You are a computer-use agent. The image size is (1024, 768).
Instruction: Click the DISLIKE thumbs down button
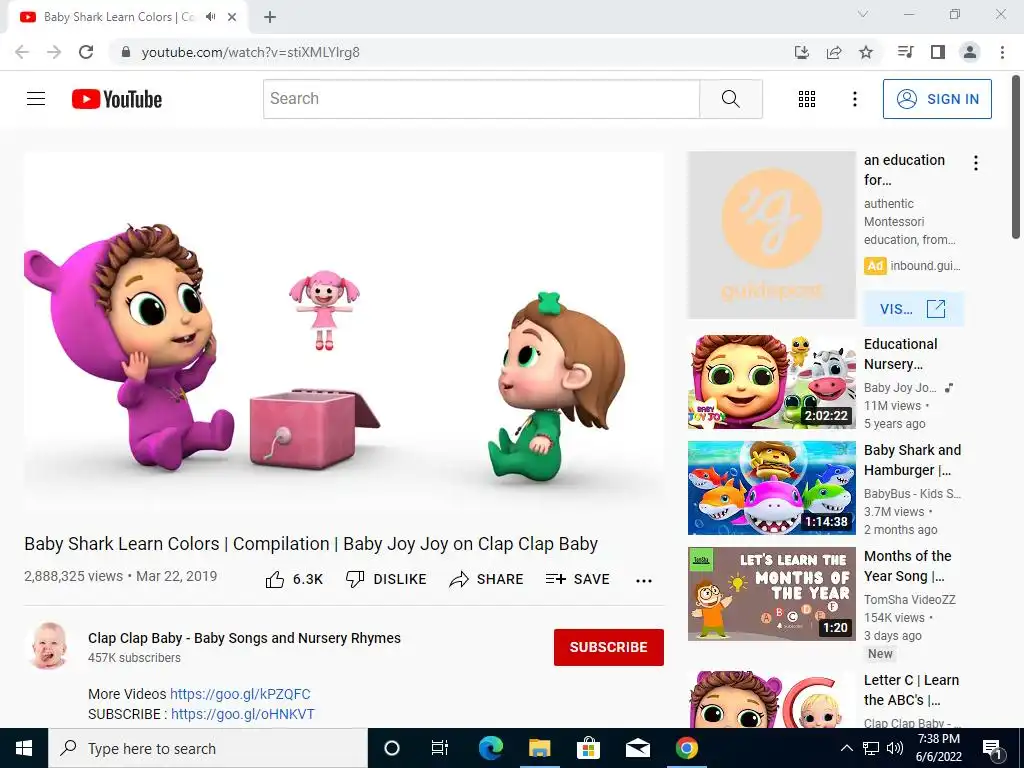(386, 579)
